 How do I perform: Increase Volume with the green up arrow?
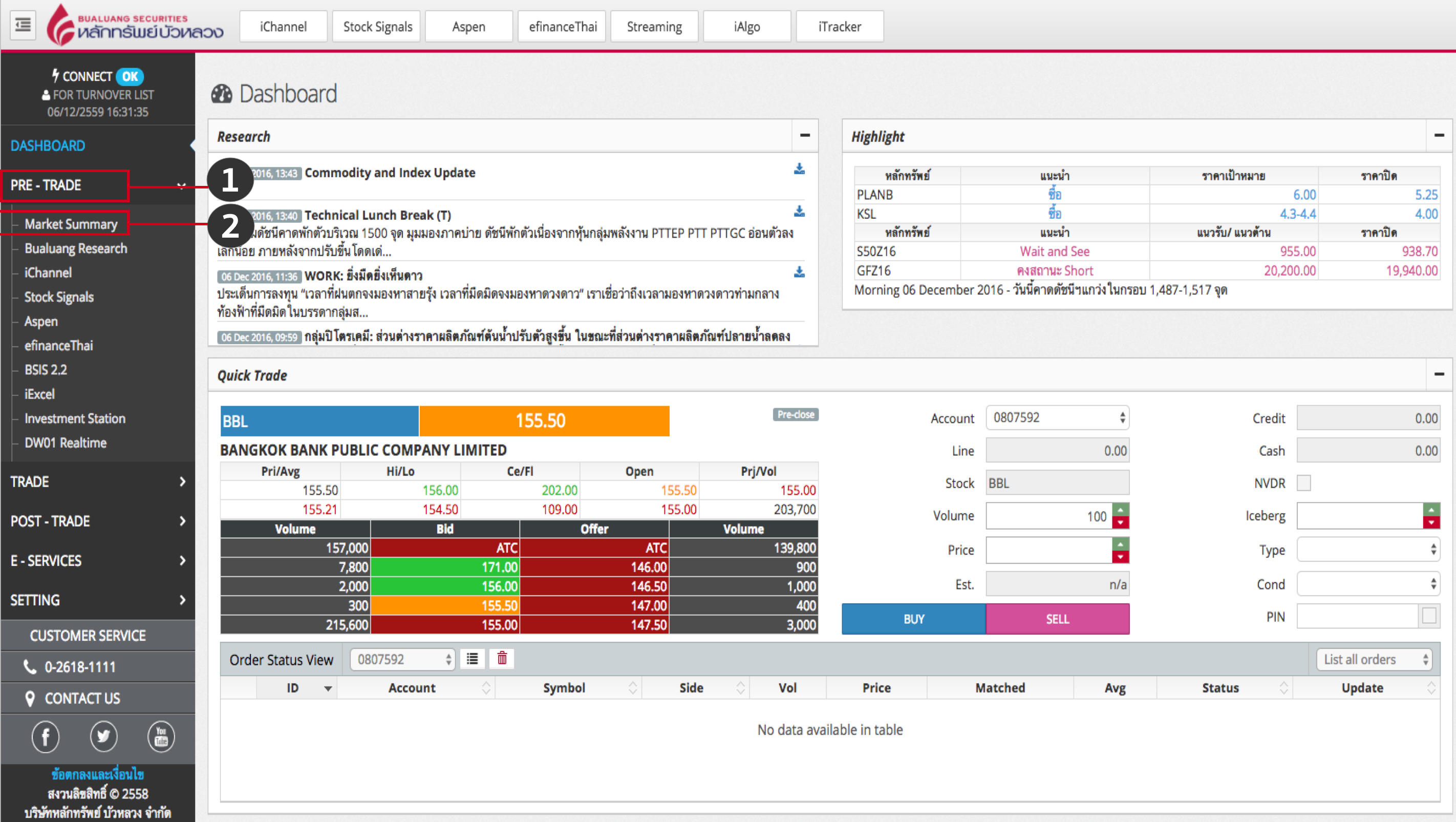(x=1120, y=510)
